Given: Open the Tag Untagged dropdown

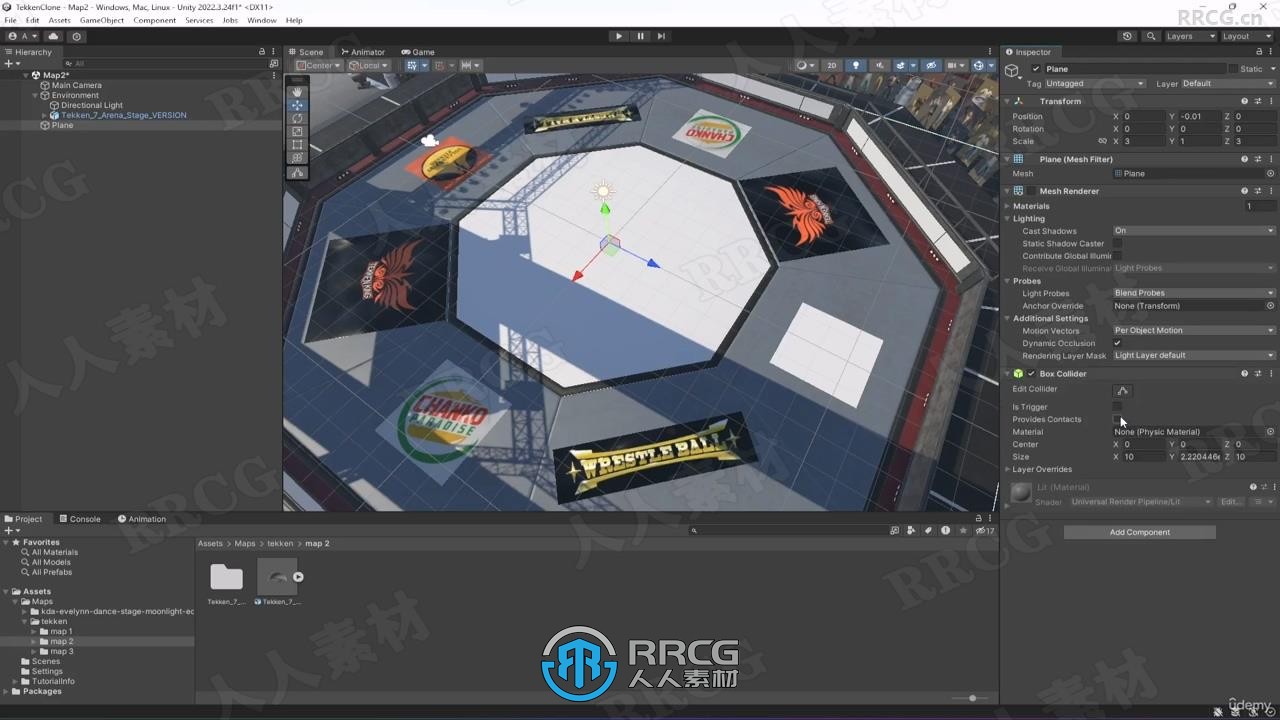Looking at the screenshot, I should 1095,84.
